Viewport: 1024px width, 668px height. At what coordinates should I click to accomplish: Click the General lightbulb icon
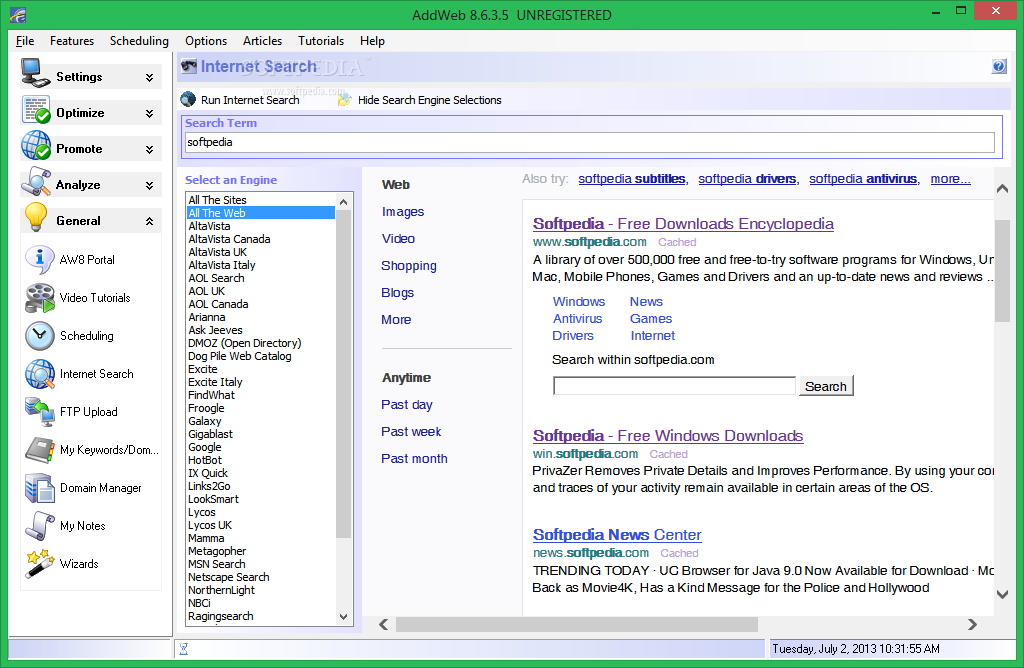pyautogui.click(x=36, y=217)
